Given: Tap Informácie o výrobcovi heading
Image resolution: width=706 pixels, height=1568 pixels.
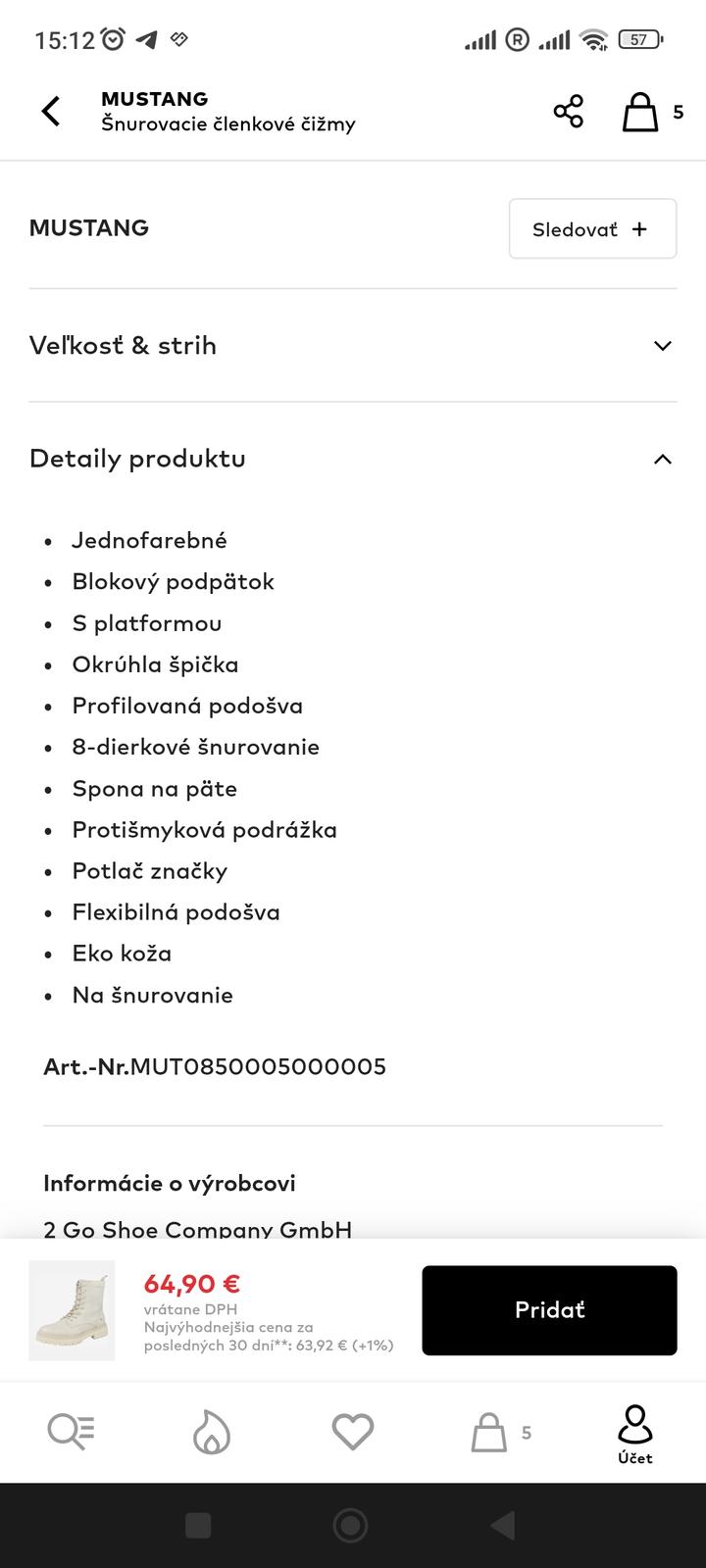Looking at the screenshot, I should (x=170, y=1183).
